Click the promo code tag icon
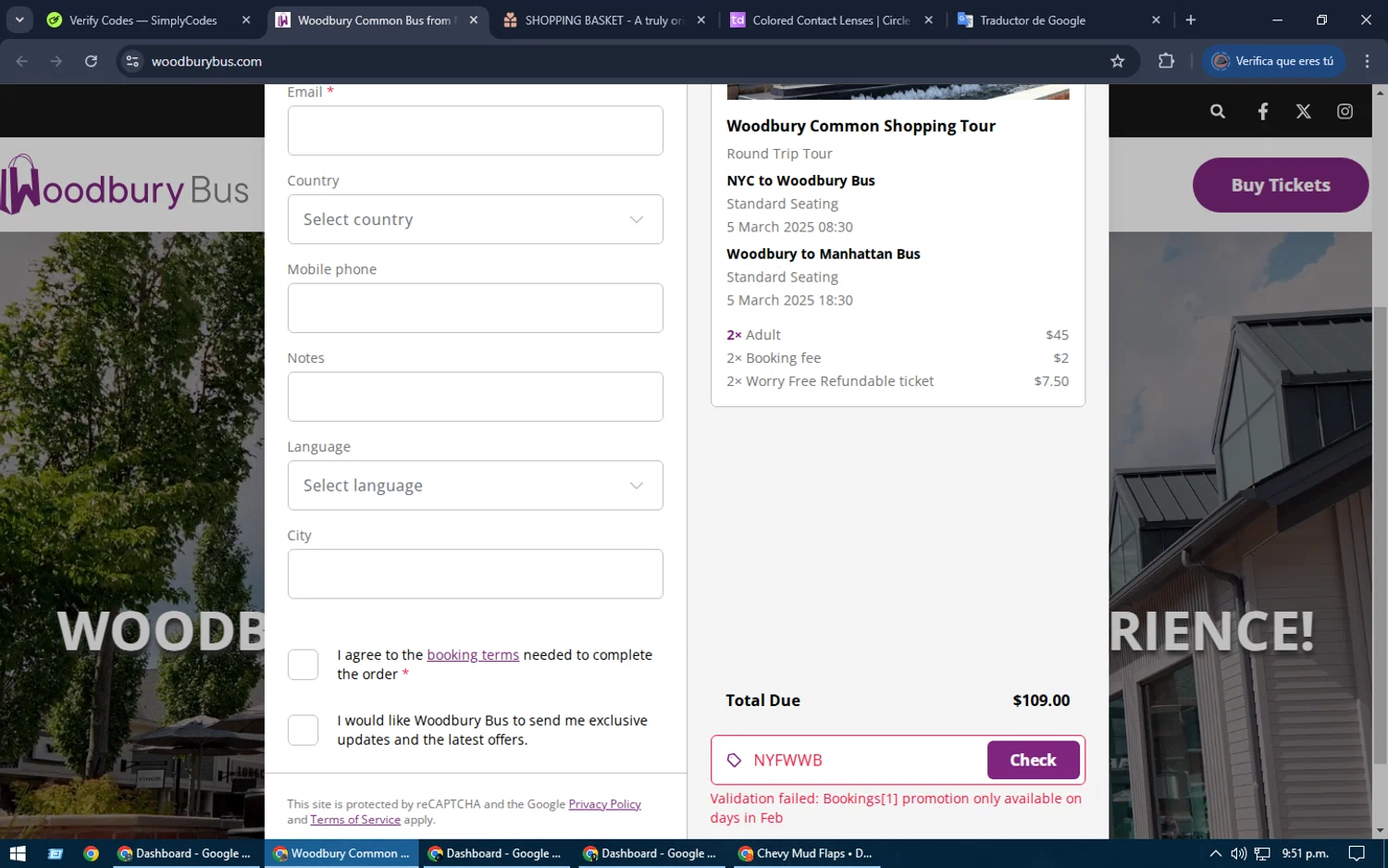This screenshot has height=868, width=1388. [x=734, y=761]
